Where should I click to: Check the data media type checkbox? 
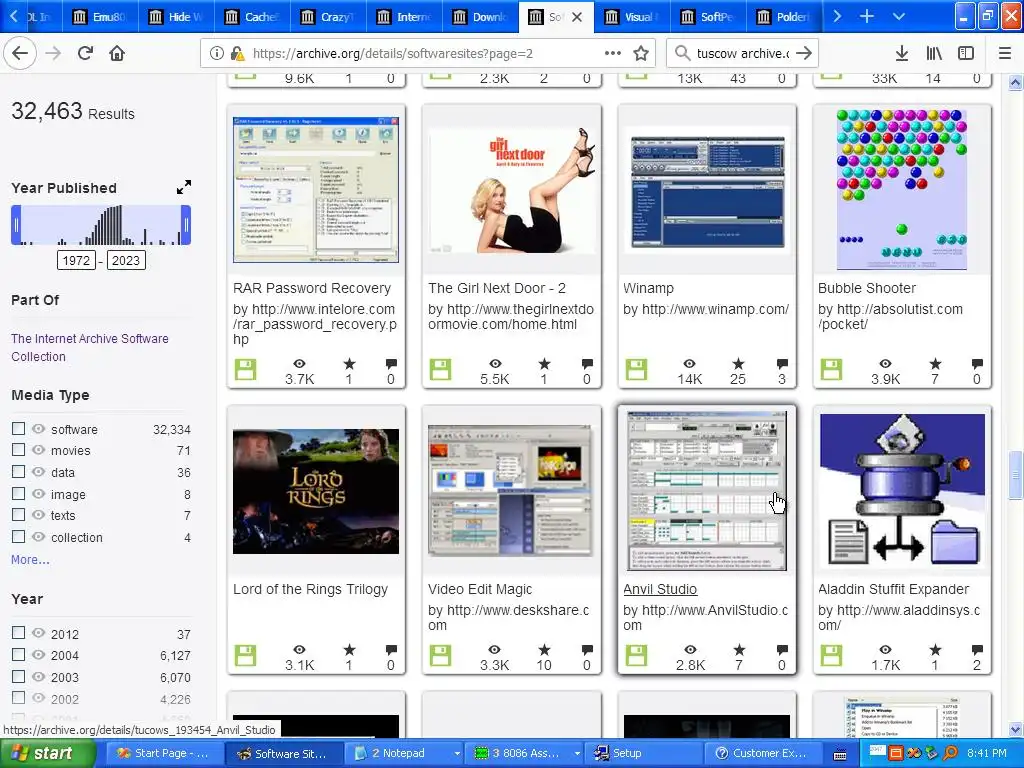pyautogui.click(x=18, y=472)
